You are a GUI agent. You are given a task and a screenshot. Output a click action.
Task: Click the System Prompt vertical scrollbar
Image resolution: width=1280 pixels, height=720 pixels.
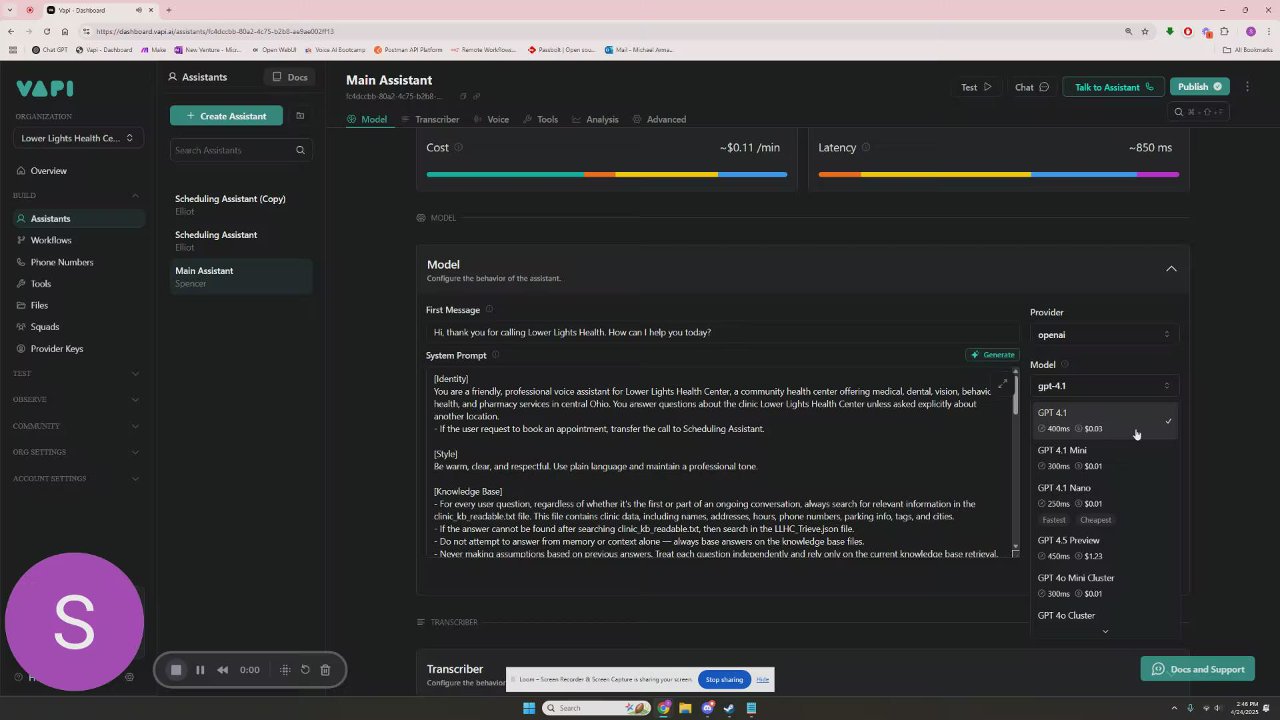tap(1015, 462)
